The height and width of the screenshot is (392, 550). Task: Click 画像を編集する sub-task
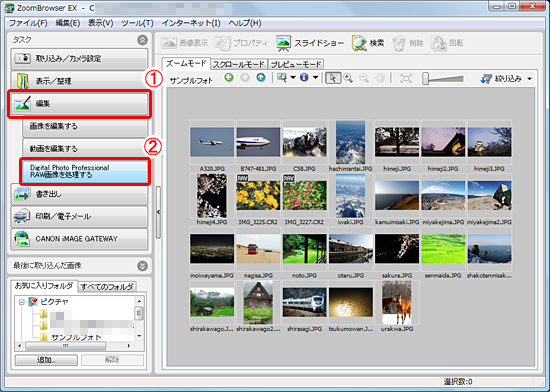point(85,126)
